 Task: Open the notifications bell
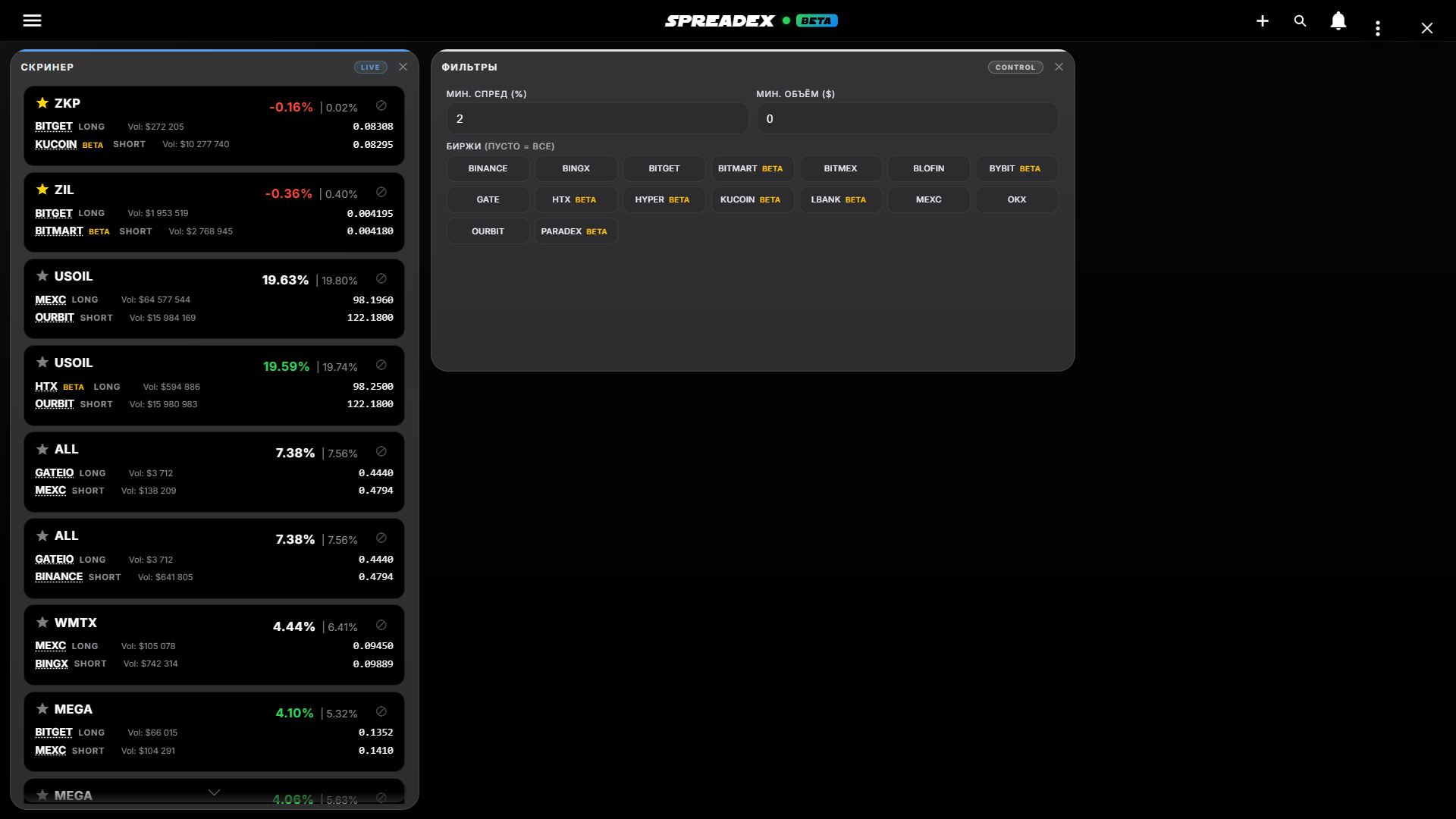(1338, 21)
